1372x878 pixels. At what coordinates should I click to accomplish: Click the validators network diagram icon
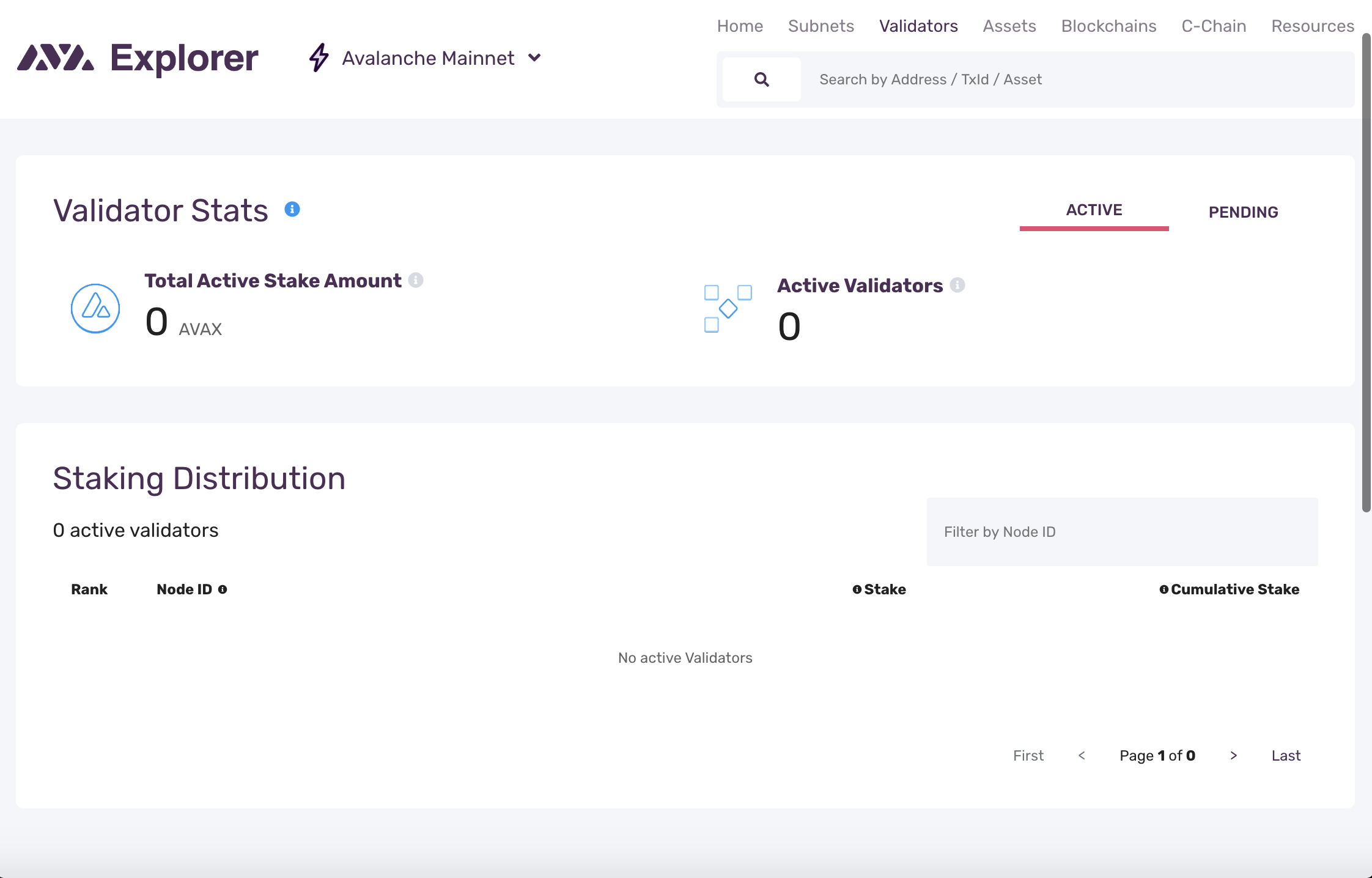coord(728,308)
